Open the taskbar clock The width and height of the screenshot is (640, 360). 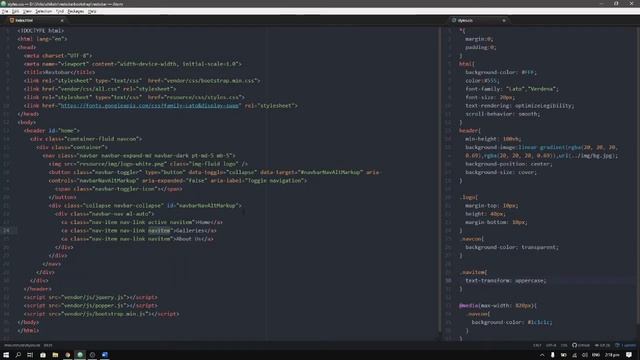(x=612, y=355)
